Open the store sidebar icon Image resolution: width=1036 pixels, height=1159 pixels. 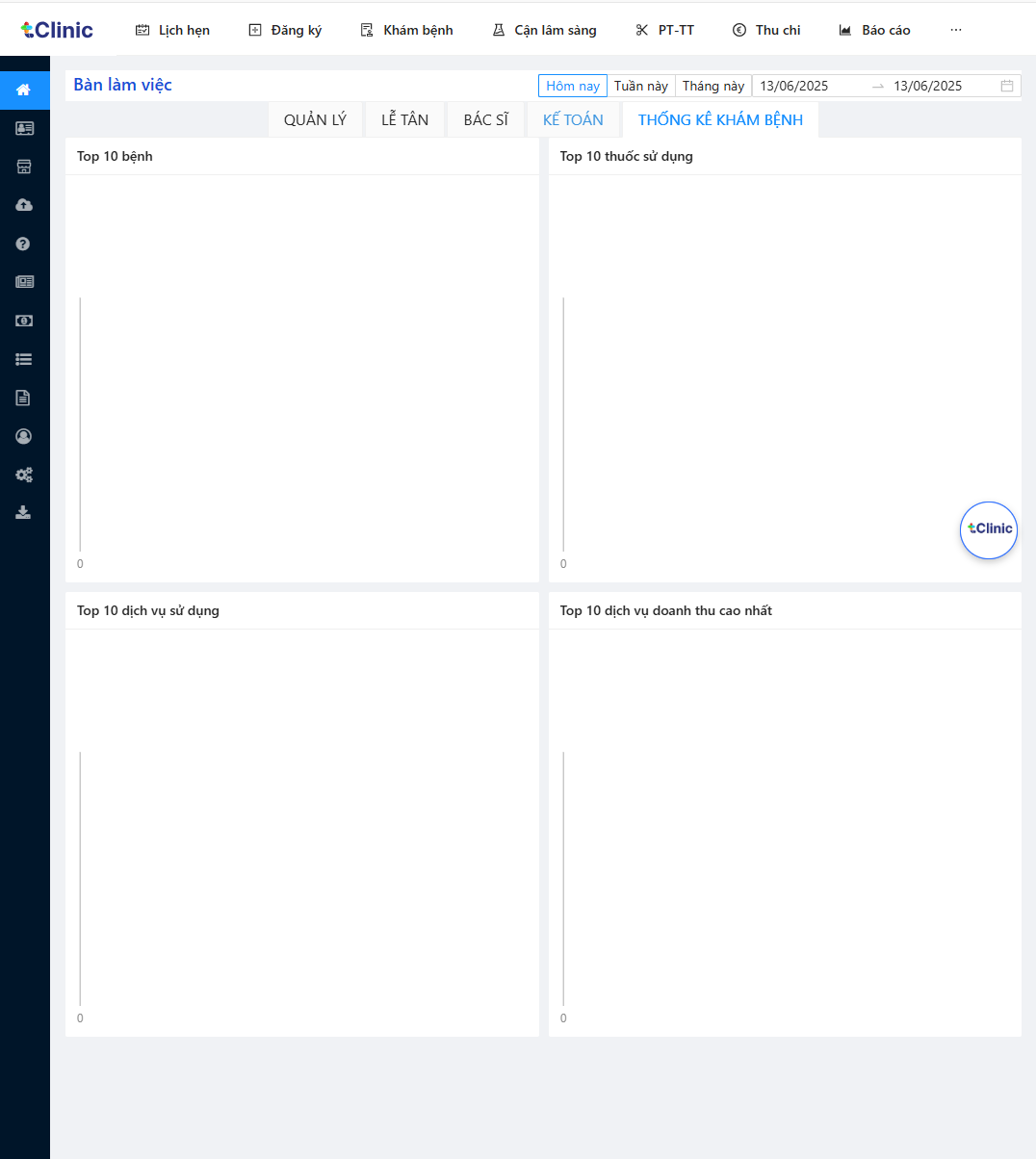point(24,167)
